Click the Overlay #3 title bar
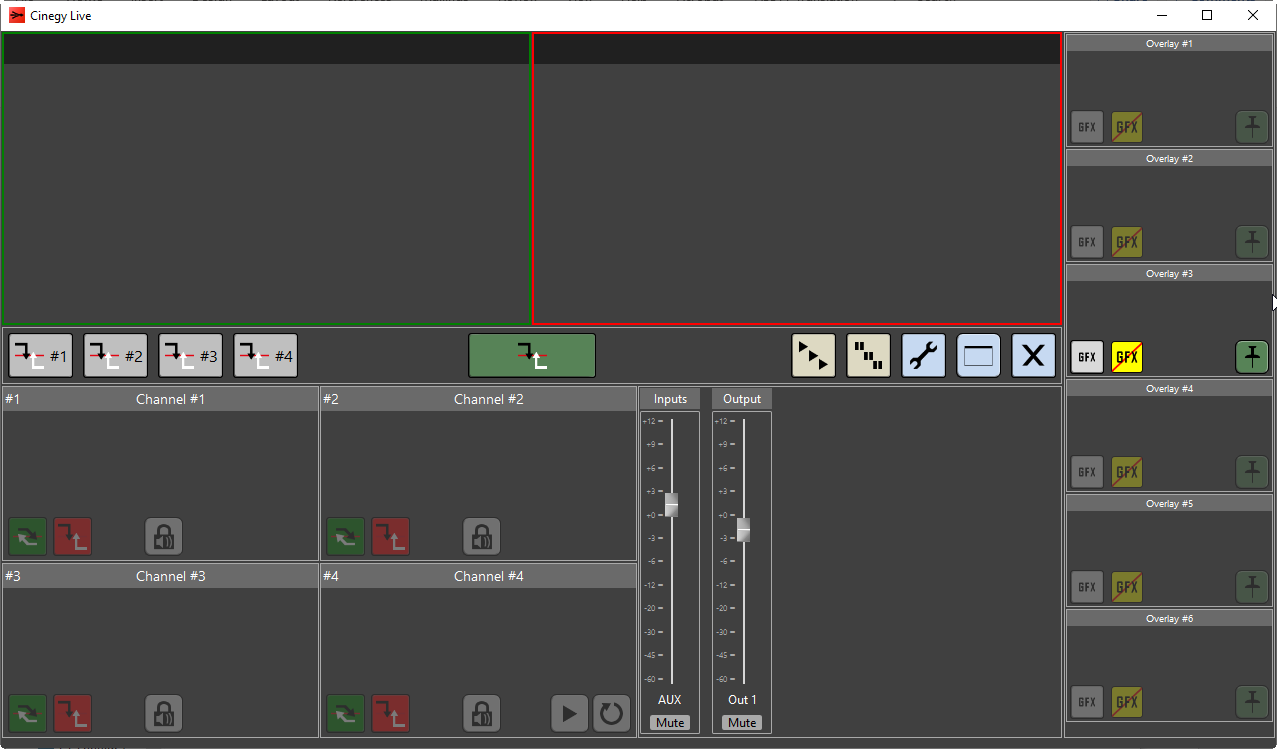1277x749 pixels. 1169,274
